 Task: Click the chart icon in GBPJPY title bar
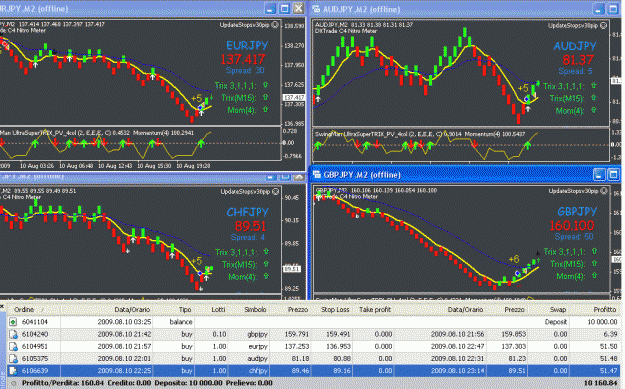coord(317,175)
